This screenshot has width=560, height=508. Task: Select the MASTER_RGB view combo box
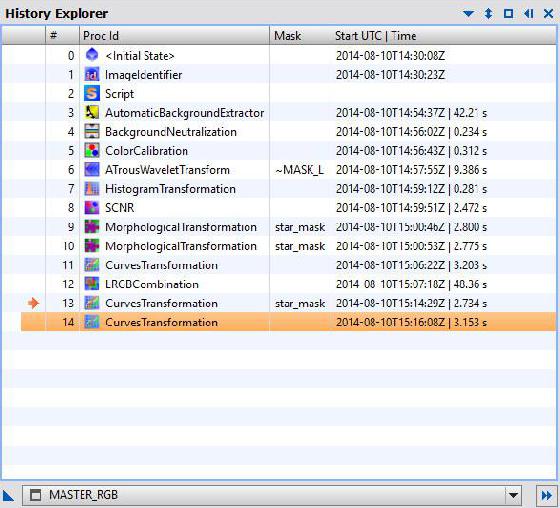pyautogui.click(x=272, y=495)
